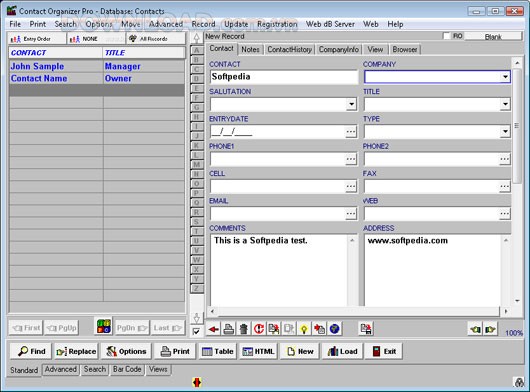Click the Find button
Image resolution: width=530 pixels, height=392 pixels.
(x=31, y=351)
